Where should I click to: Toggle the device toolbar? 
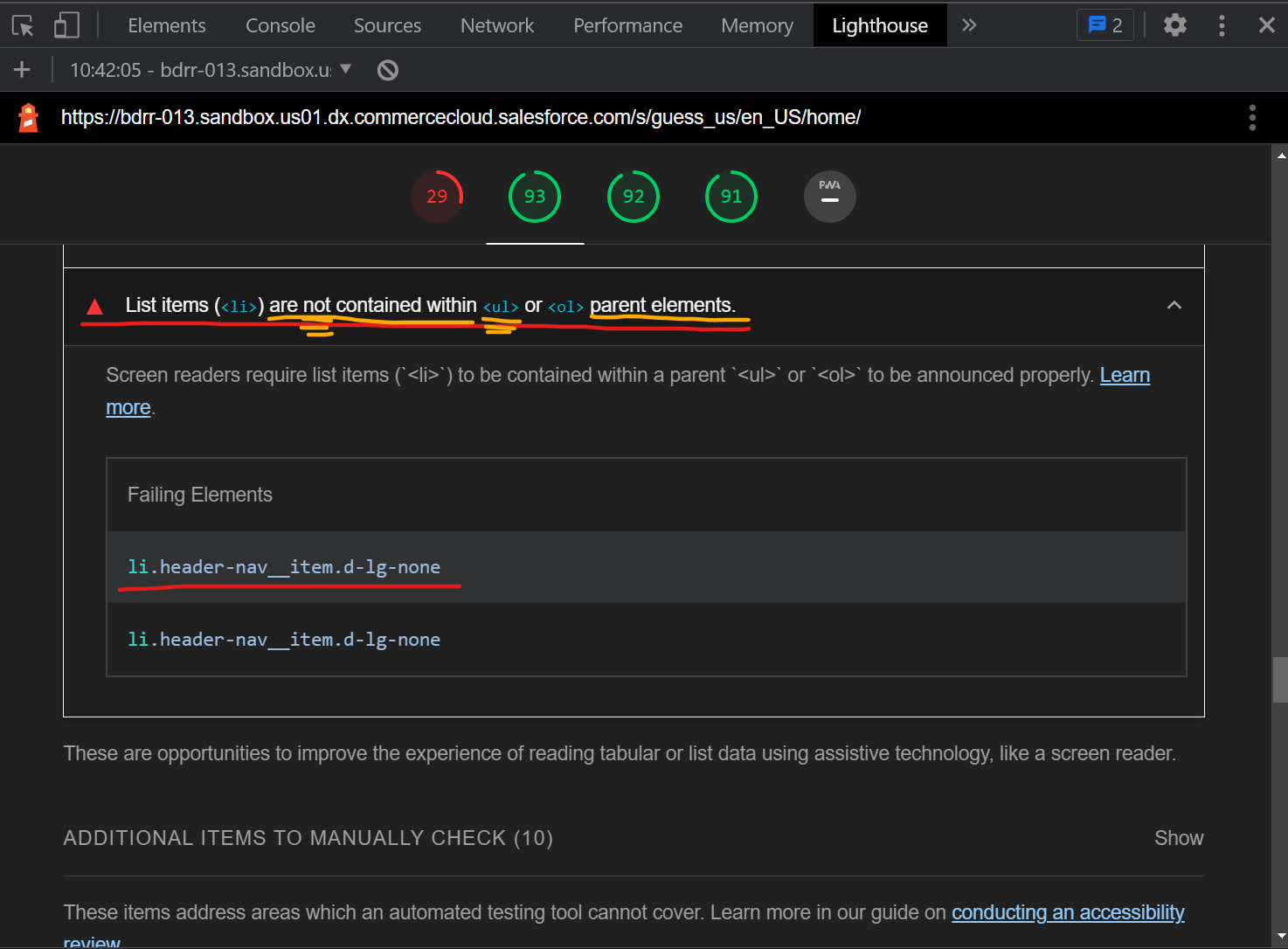[x=66, y=25]
